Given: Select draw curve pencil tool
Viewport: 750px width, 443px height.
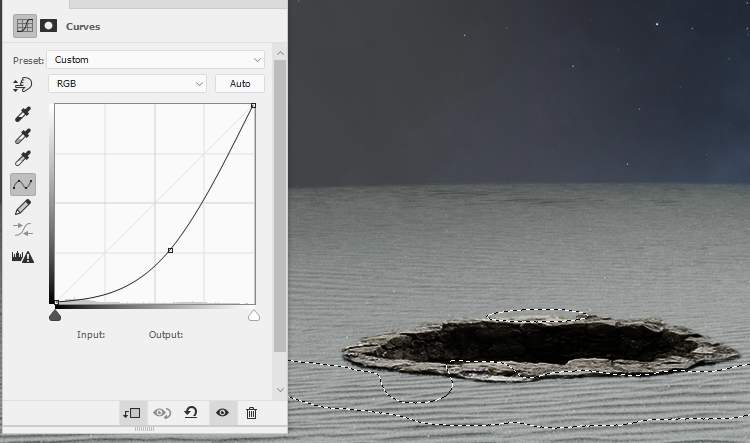Looking at the screenshot, I should point(22,207).
